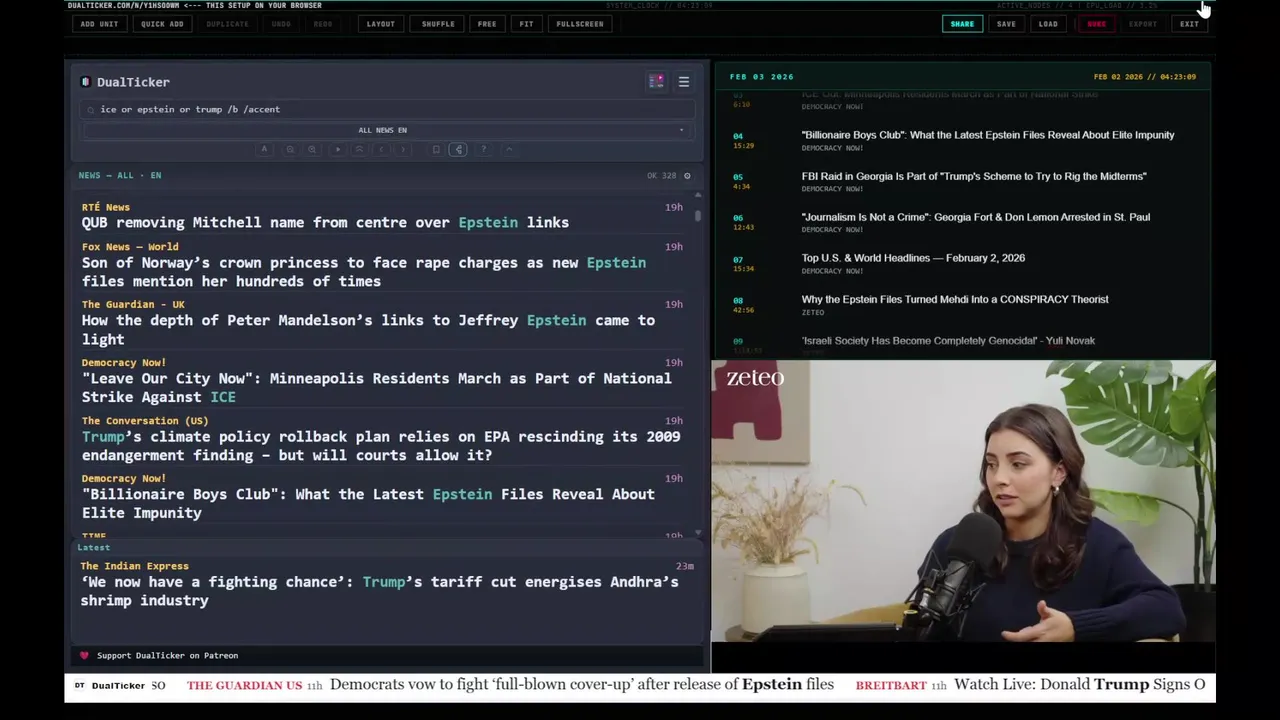Open the Indian Express shrimp industry headline
The width and height of the screenshot is (1280, 720).
(379, 591)
